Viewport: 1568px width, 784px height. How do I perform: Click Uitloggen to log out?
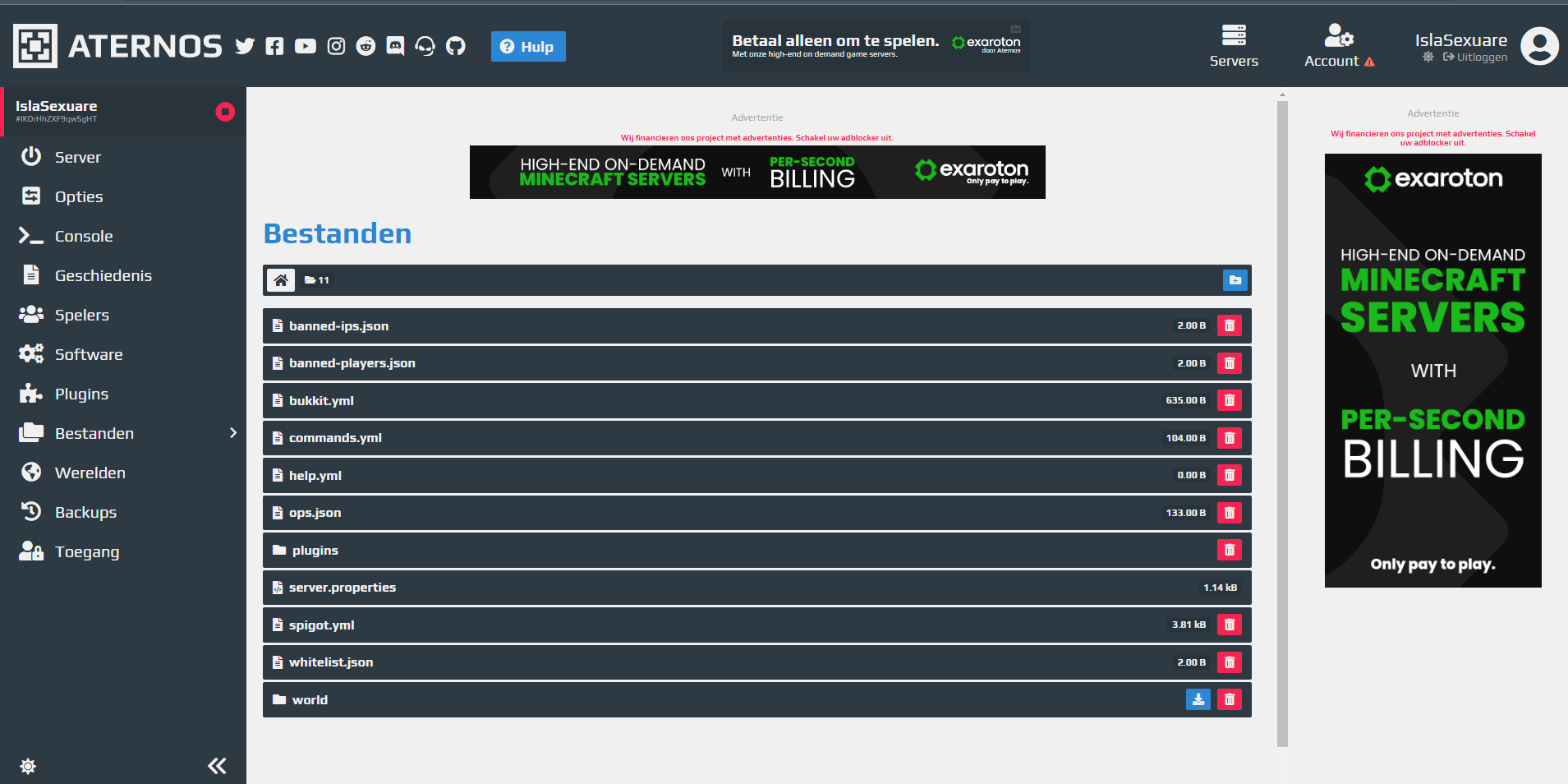click(1475, 58)
